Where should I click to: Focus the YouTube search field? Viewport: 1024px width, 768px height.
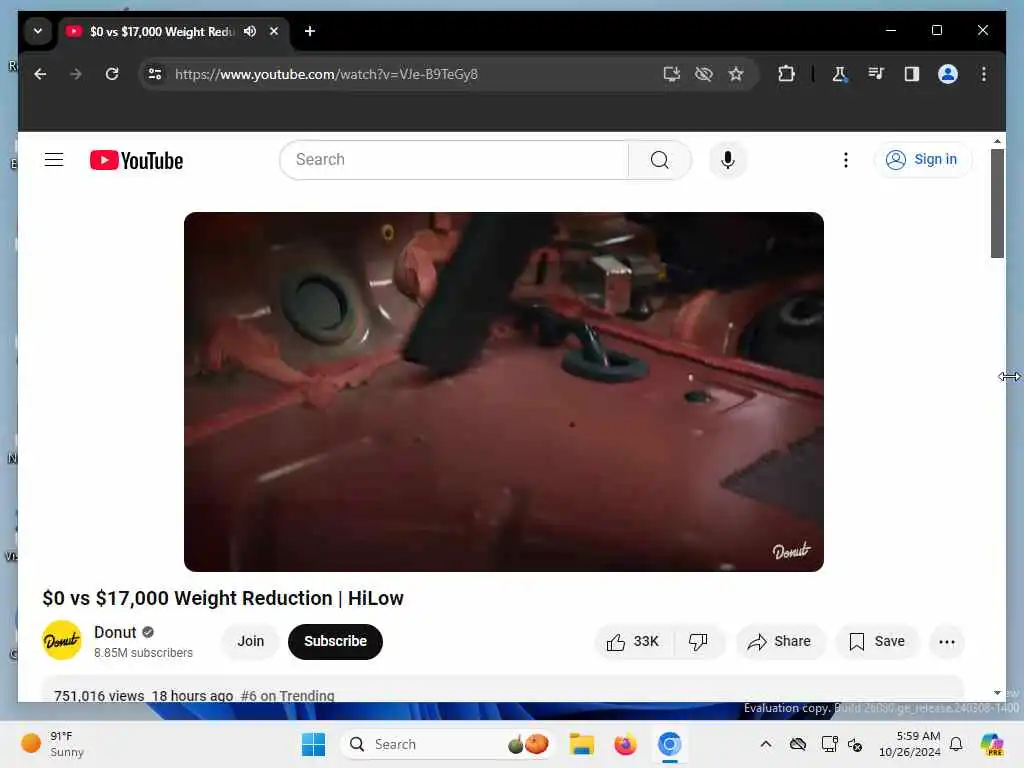point(455,160)
